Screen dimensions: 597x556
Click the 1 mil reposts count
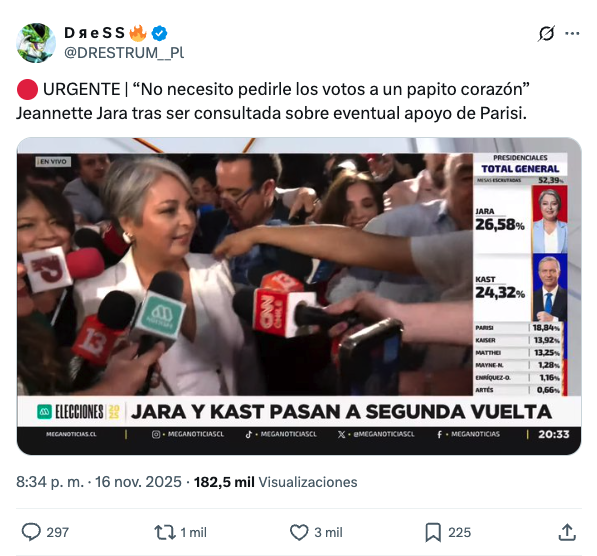pyautogui.click(x=193, y=532)
